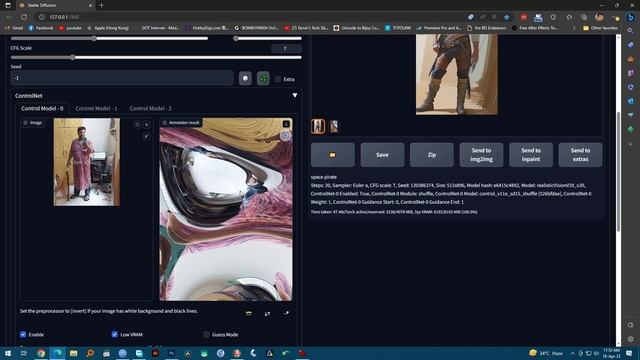Viewport: 640px width, 360px height.
Task: Select the Stable Diffusion browser tab
Action: pyautogui.click(x=55, y=5)
